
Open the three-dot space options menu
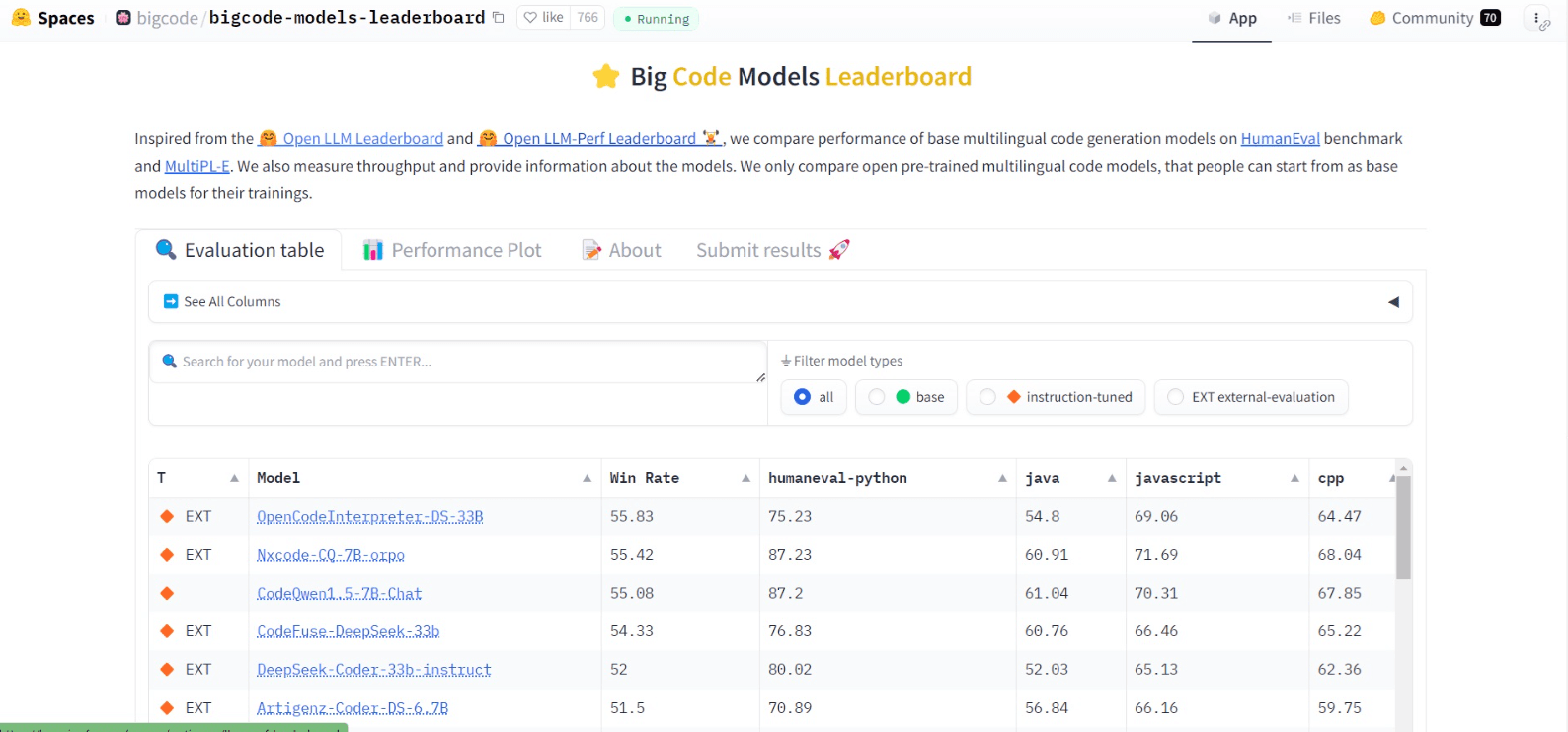pos(1538,18)
